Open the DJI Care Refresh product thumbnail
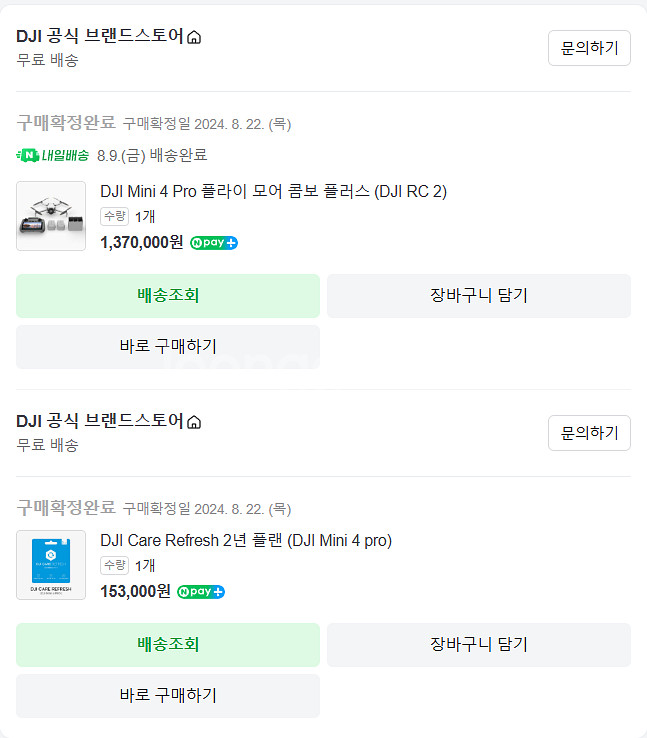The height and width of the screenshot is (738, 647). (51, 565)
